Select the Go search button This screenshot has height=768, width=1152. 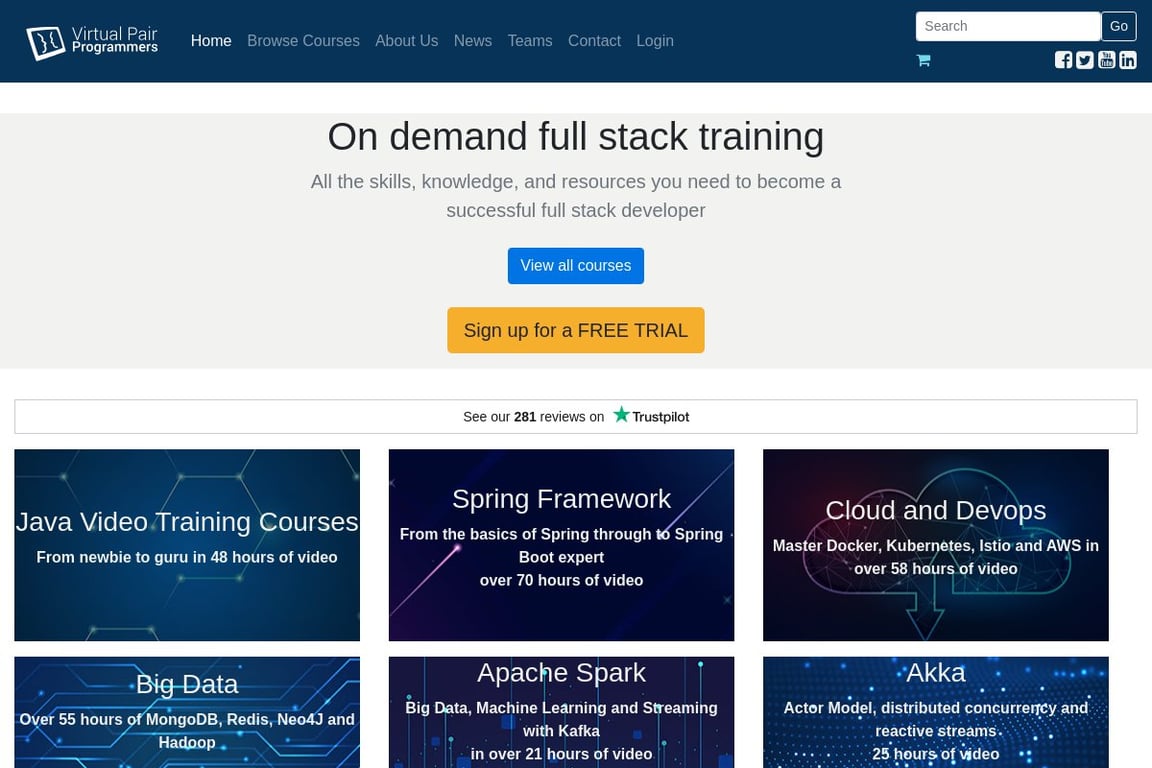click(x=1118, y=26)
